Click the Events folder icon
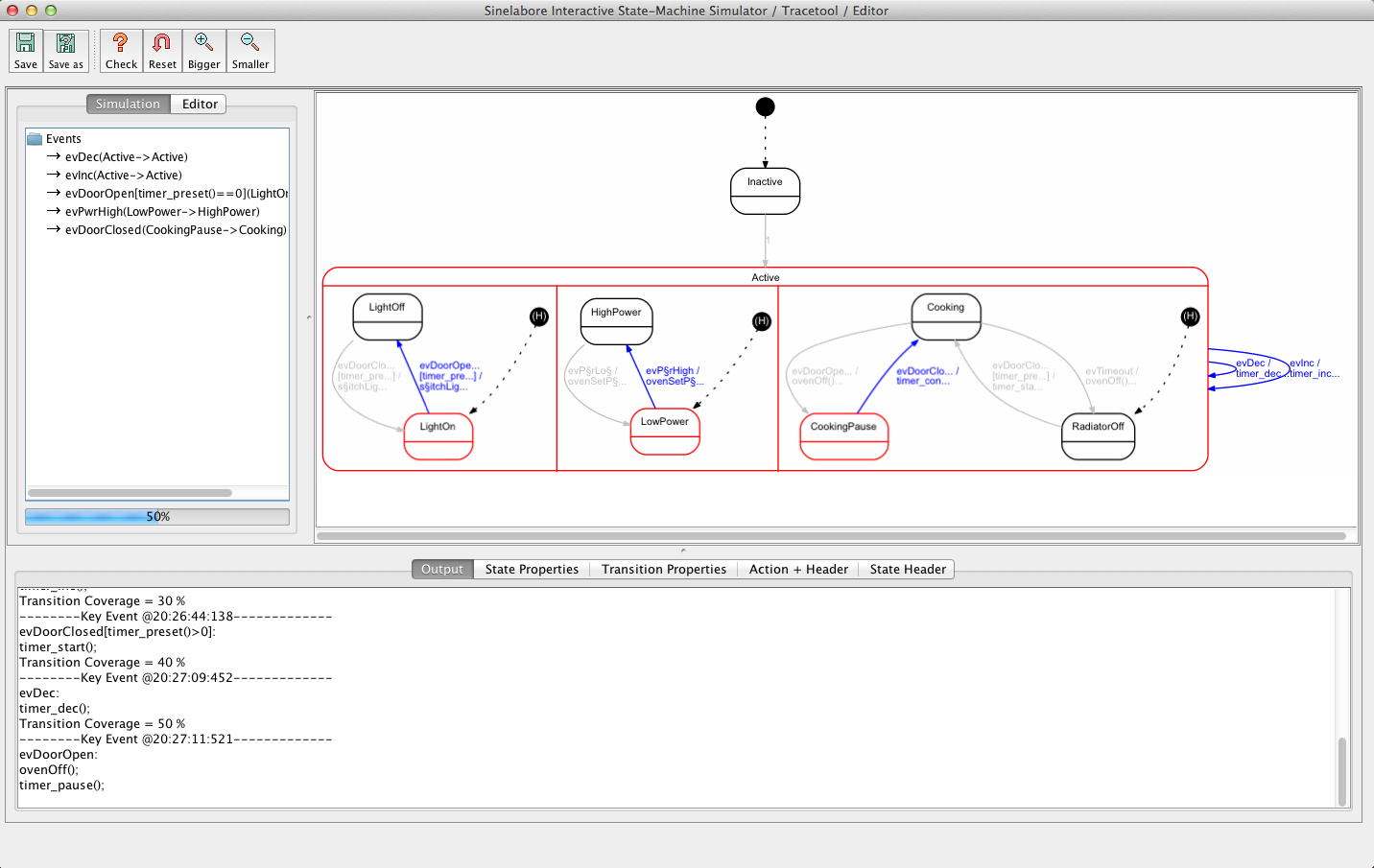Screen dimensions: 1374x868 35,139
